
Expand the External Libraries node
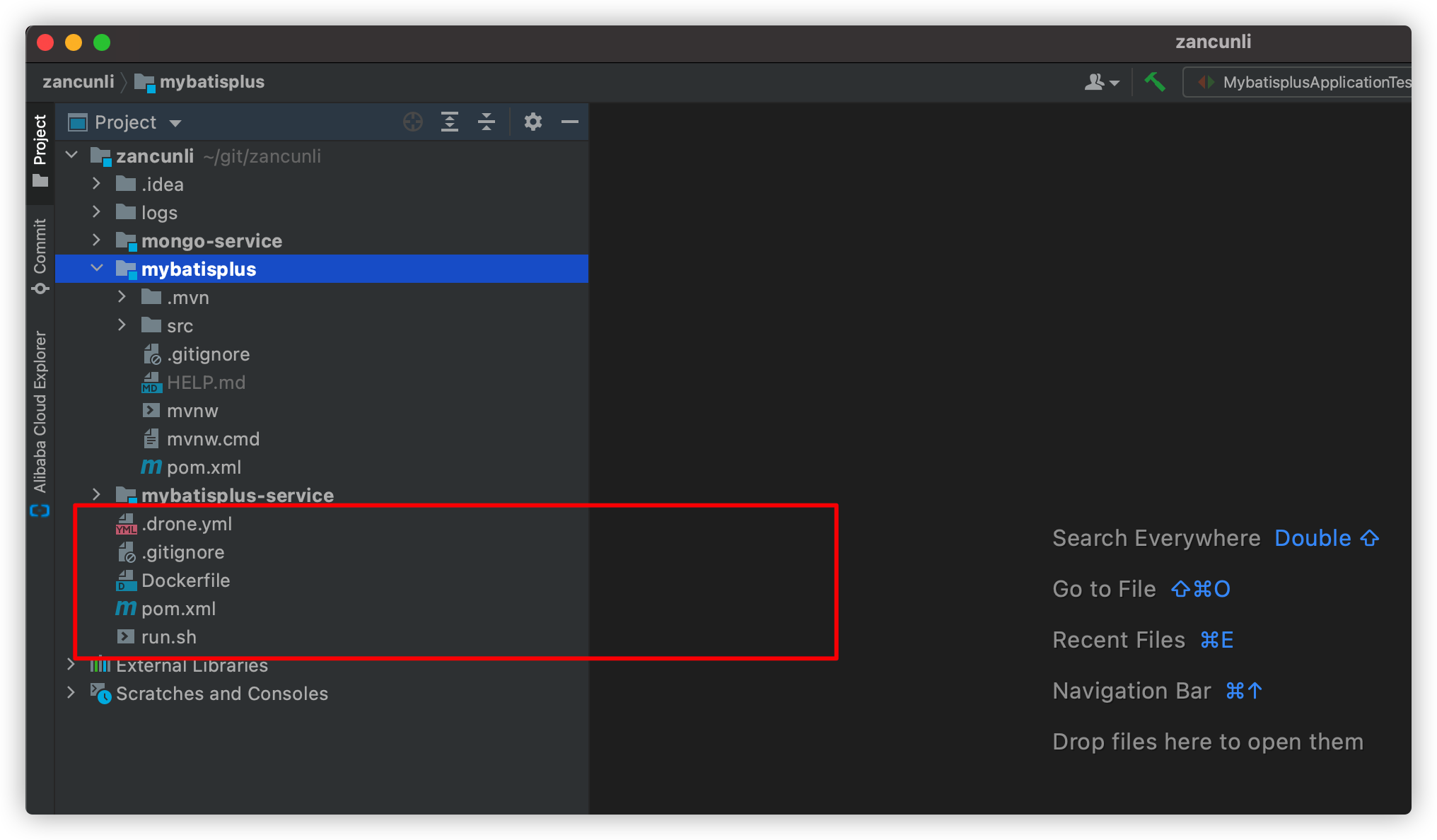[x=71, y=665]
